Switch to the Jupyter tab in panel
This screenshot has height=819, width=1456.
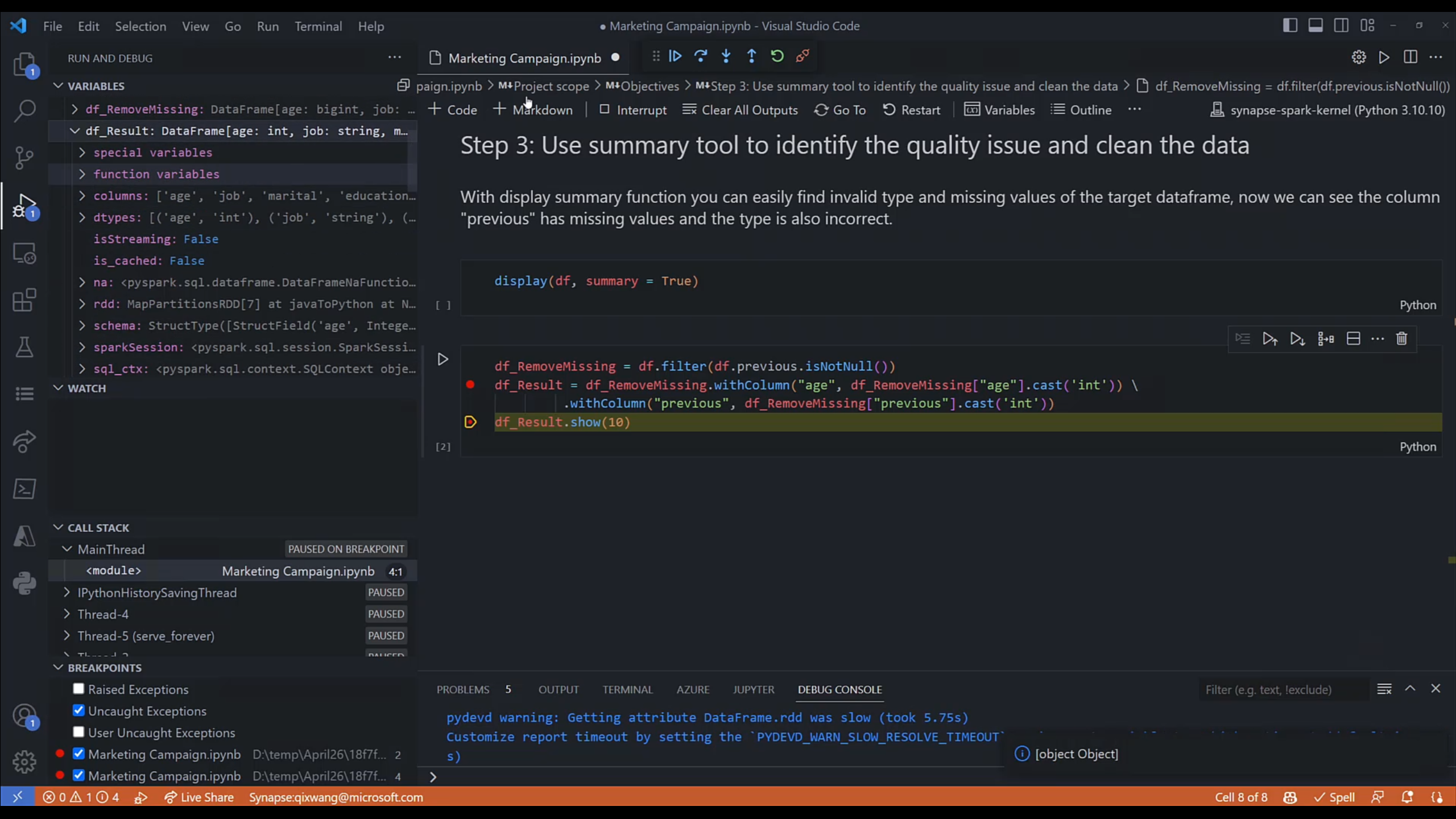(x=752, y=689)
